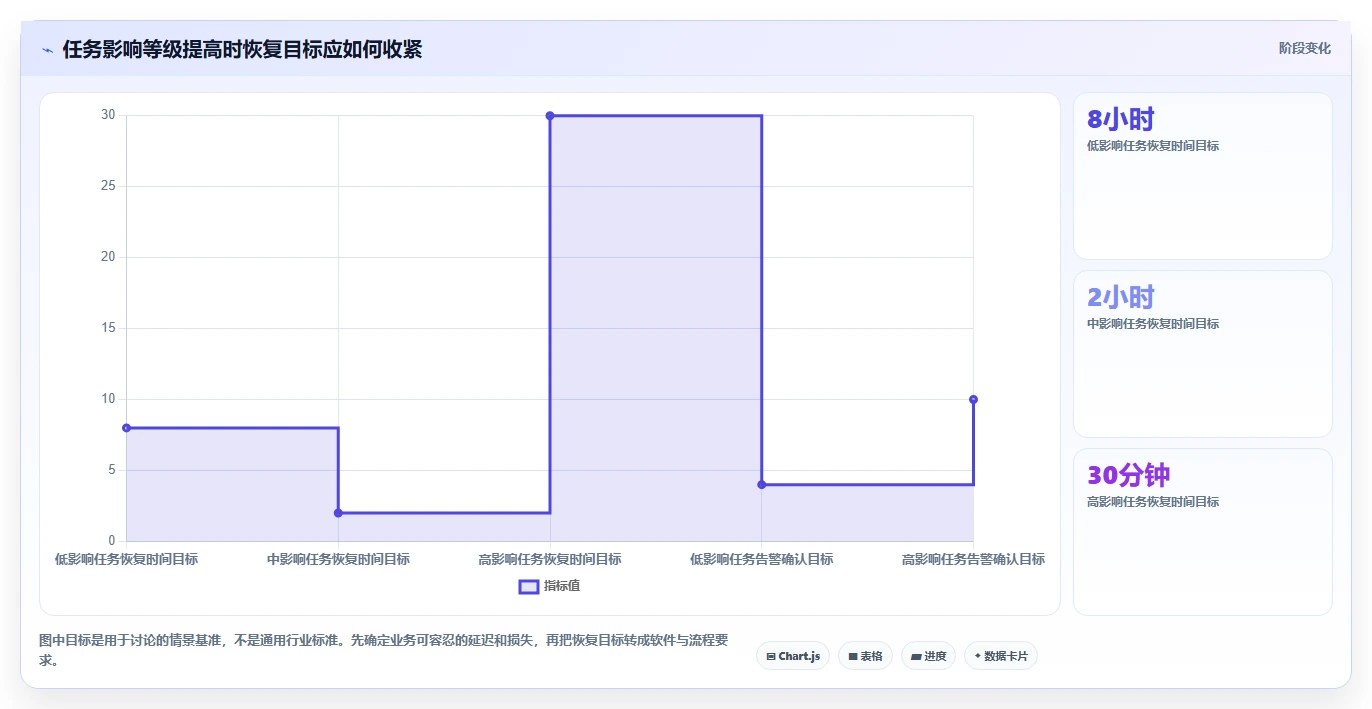Open the 8小时 data card
This screenshot has height=709, width=1372.
point(1202,176)
